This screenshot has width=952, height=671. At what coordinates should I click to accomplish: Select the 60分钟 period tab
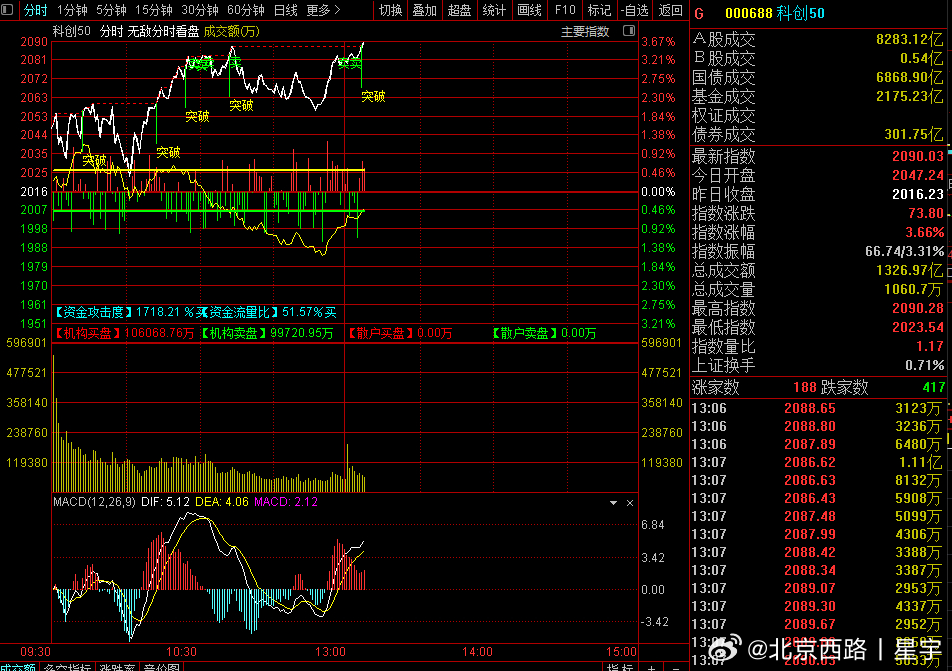(x=246, y=10)
